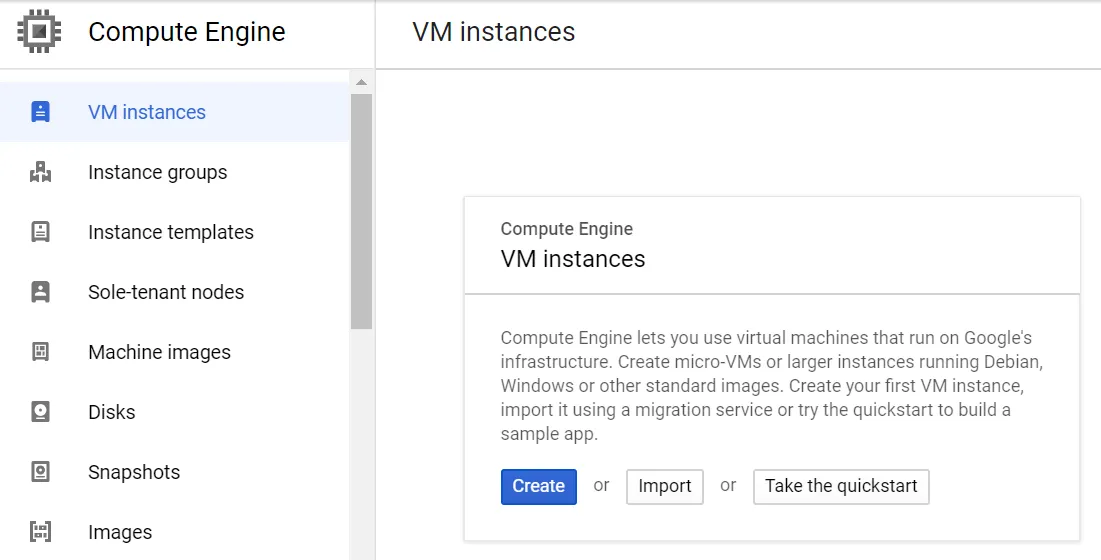Open Machine images section
1101x560 pixels.
pos(174,352)
